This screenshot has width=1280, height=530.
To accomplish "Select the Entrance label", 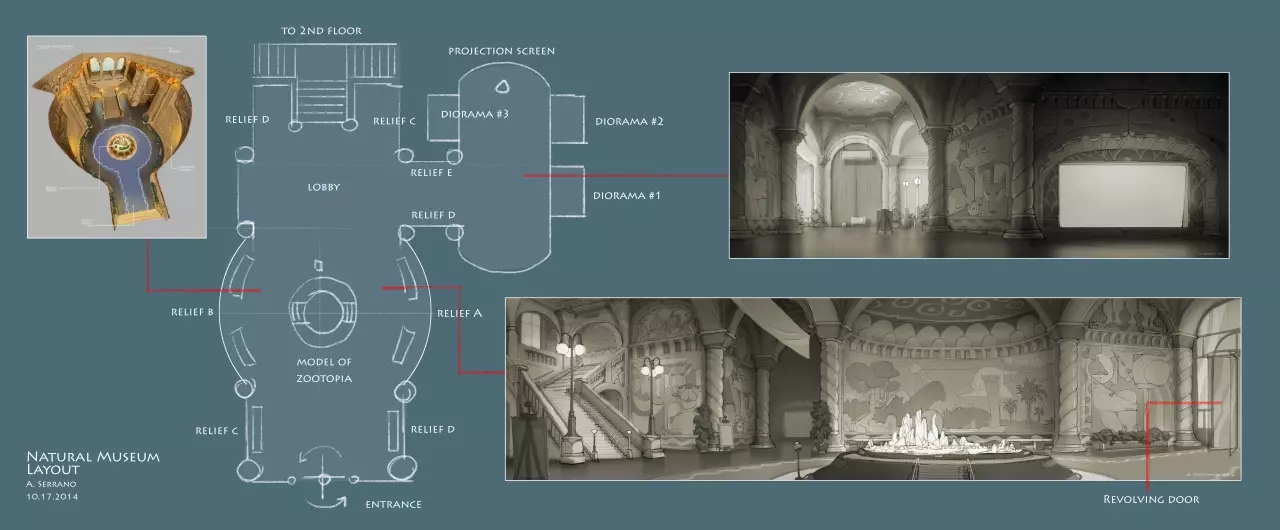I will click(x=391, y=504).
